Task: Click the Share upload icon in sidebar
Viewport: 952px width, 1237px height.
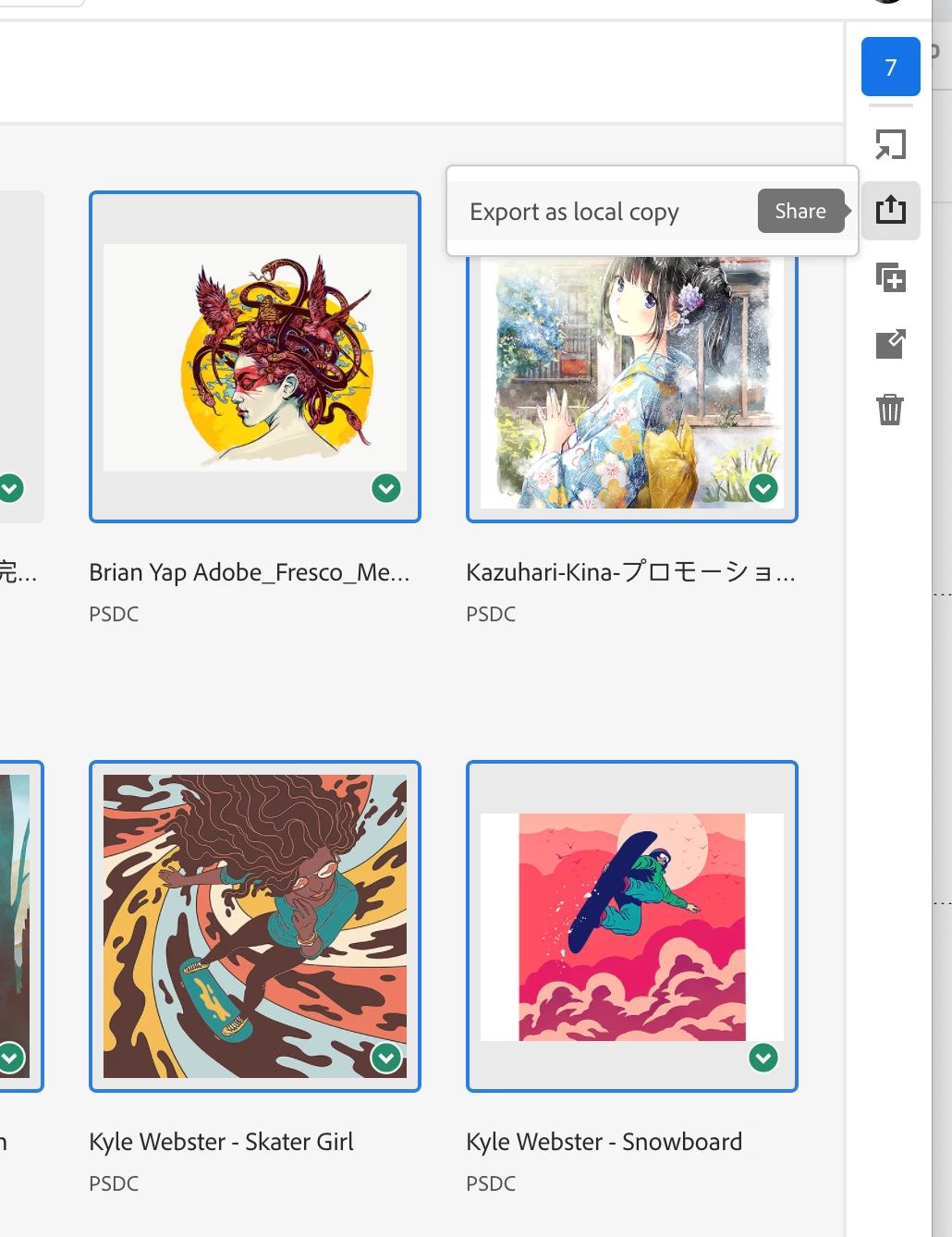Action: click(x=890, y=210)
